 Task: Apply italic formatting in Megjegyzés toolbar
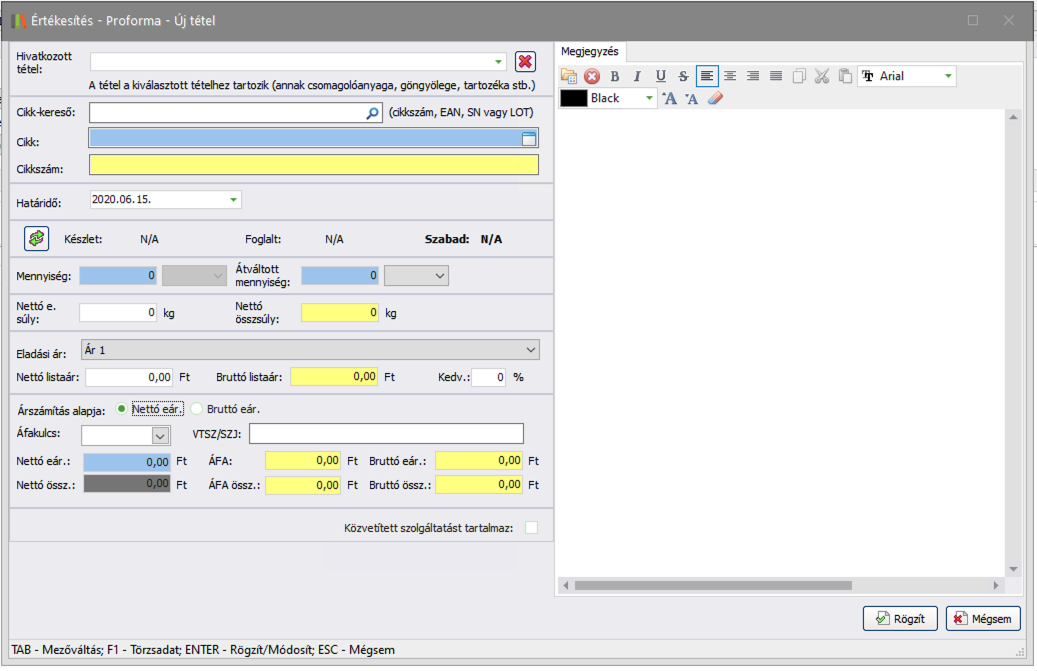[637, 76]
